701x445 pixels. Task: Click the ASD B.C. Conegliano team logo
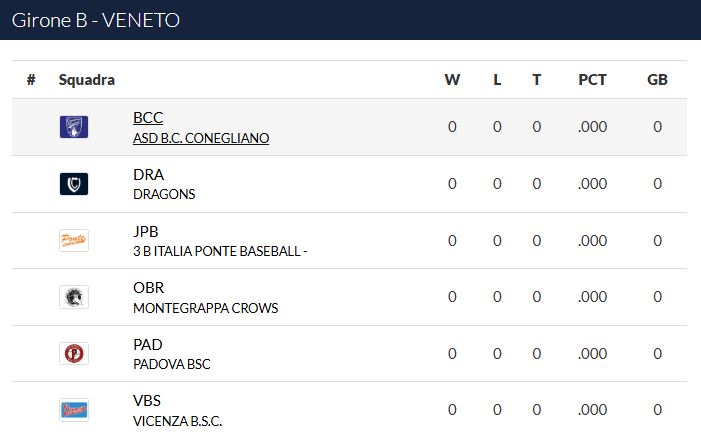coord(74,127)
